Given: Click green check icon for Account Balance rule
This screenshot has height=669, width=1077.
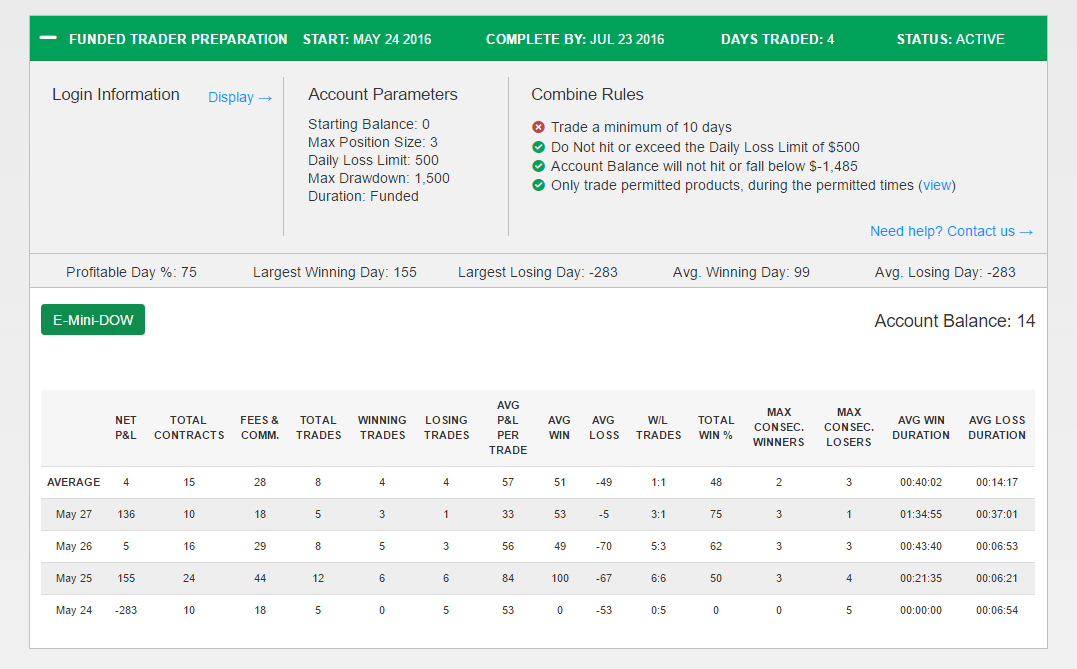Looking at the screenshot, I should point(538,166).
